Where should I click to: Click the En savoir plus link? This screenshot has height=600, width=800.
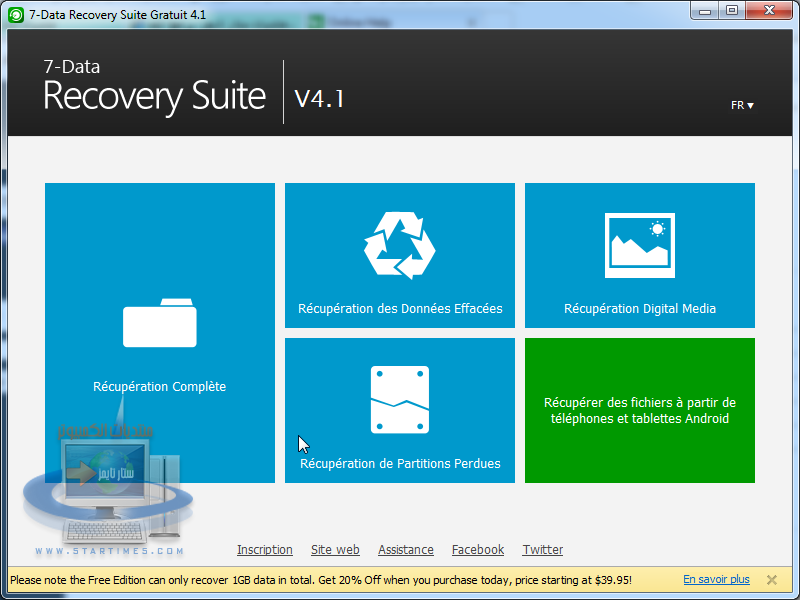coord(716,579)
